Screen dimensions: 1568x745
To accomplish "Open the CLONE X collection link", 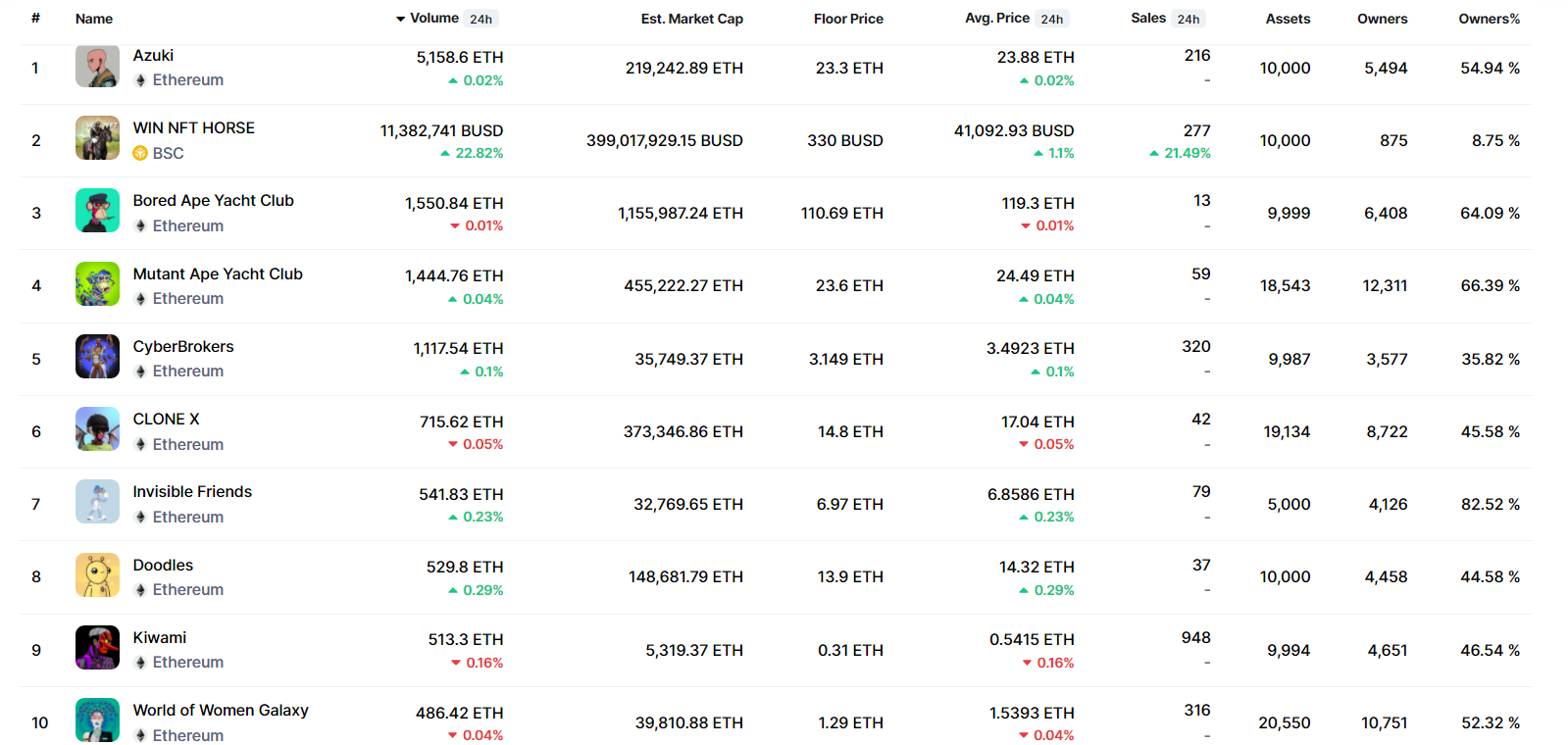I will tap(167, 419).
